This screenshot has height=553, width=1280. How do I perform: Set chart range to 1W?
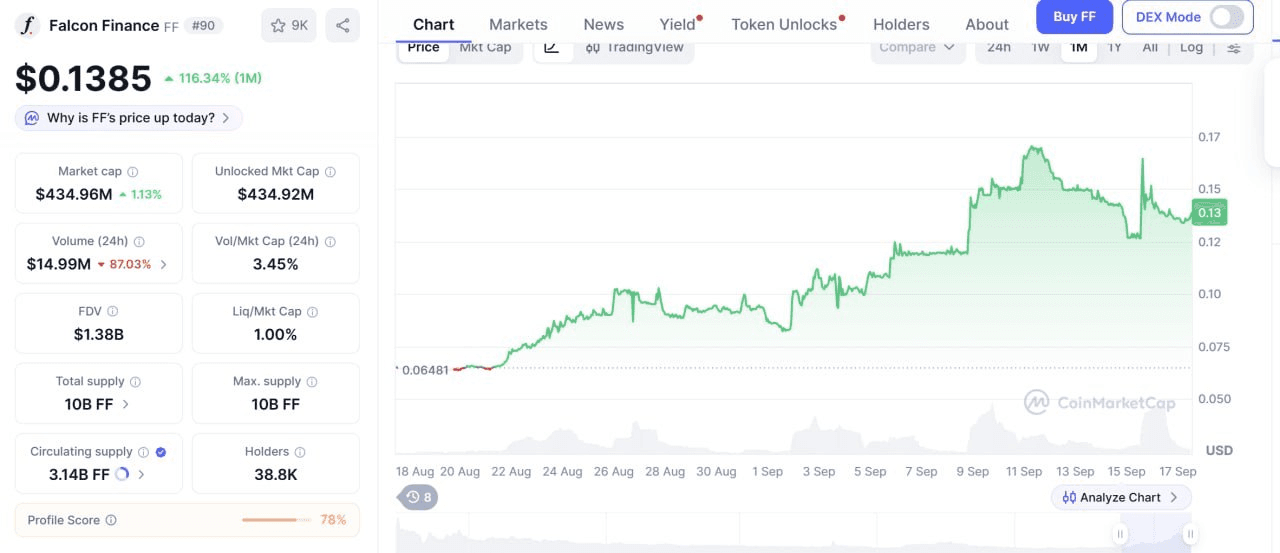(1041, 47)
